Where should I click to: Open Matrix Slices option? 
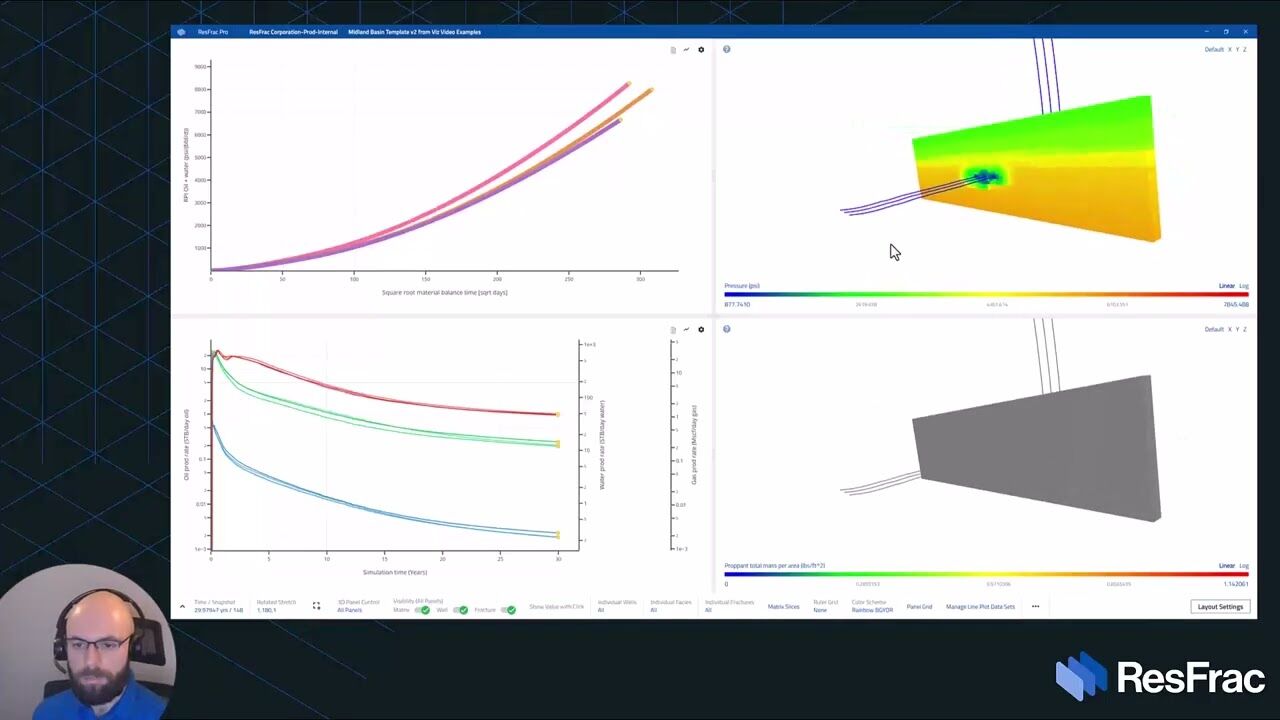(x=784, y=606)
